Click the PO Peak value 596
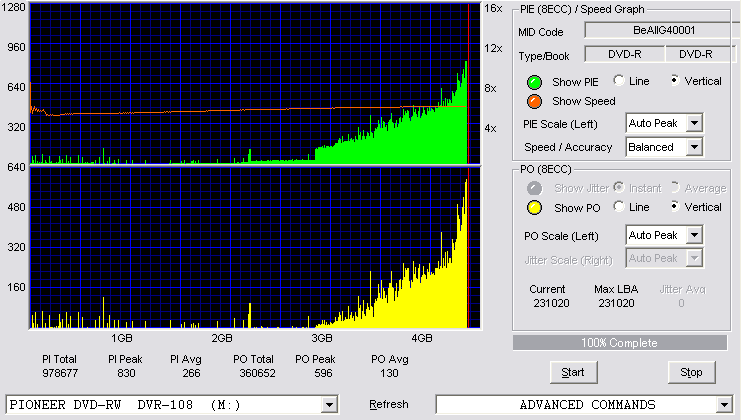This screenshot has height=420, width=742. tap(323, 374)
